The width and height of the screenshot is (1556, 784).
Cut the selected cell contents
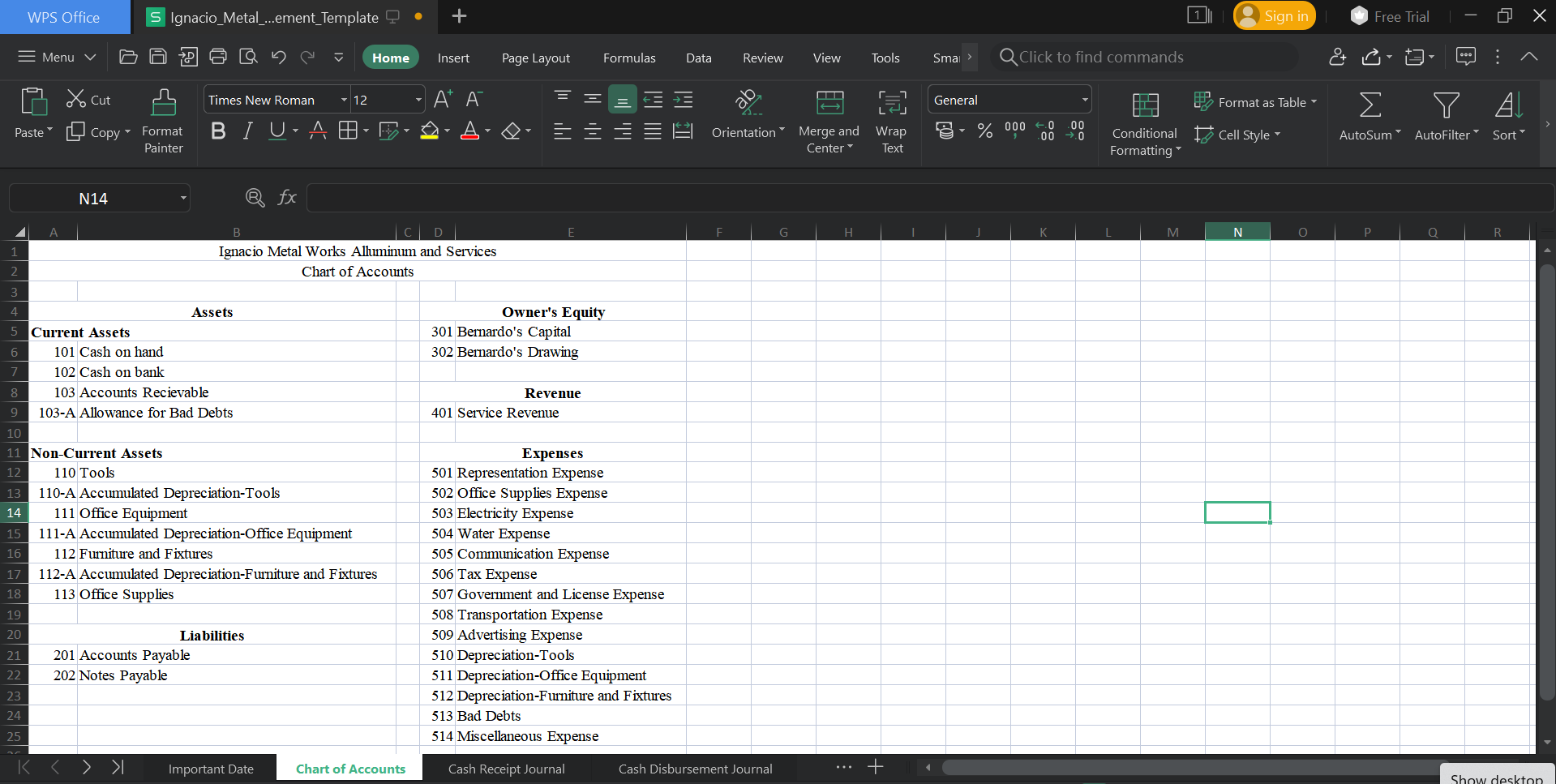click(88, 100)
